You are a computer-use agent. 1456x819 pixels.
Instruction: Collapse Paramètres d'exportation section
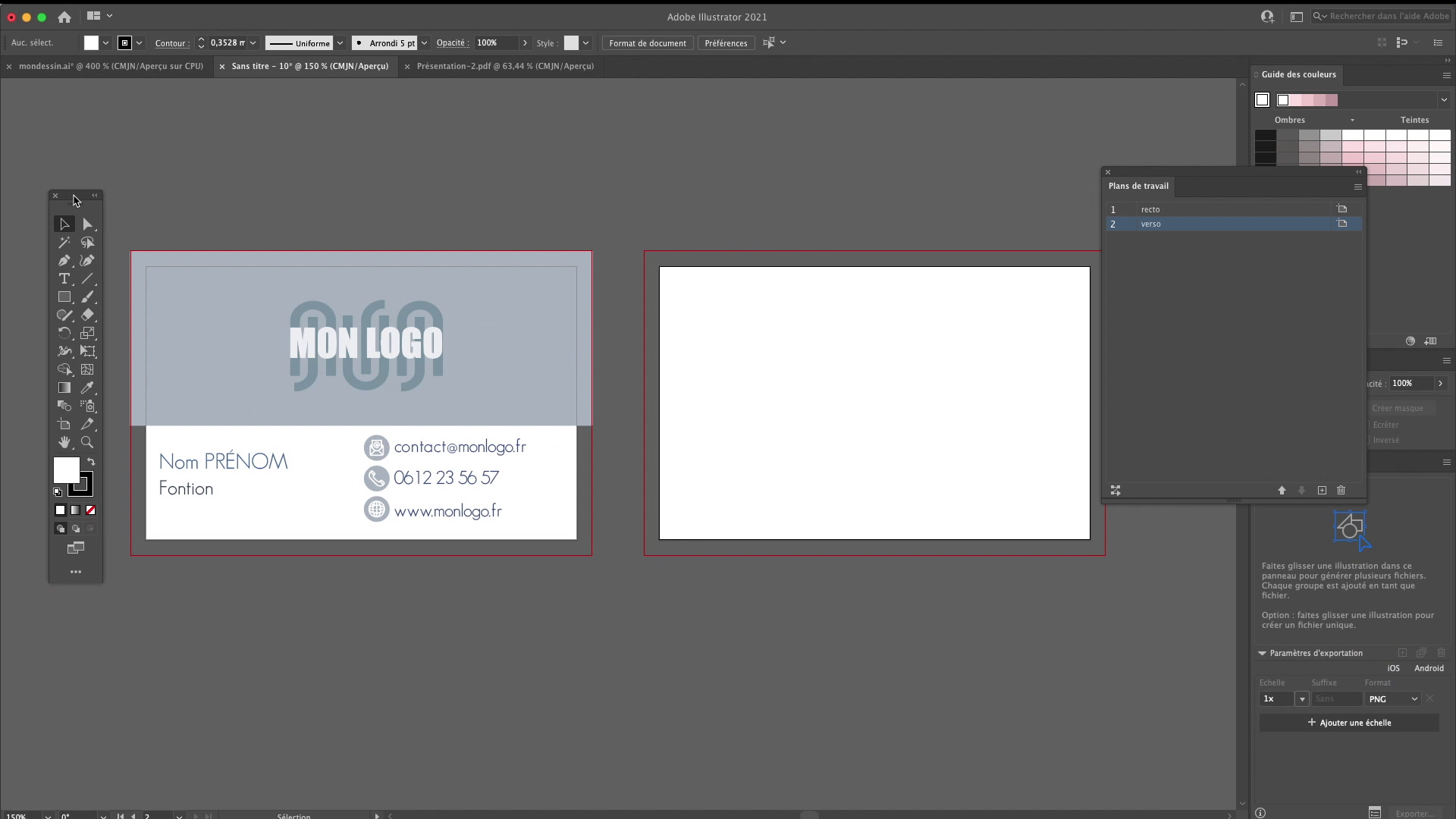1263,653
